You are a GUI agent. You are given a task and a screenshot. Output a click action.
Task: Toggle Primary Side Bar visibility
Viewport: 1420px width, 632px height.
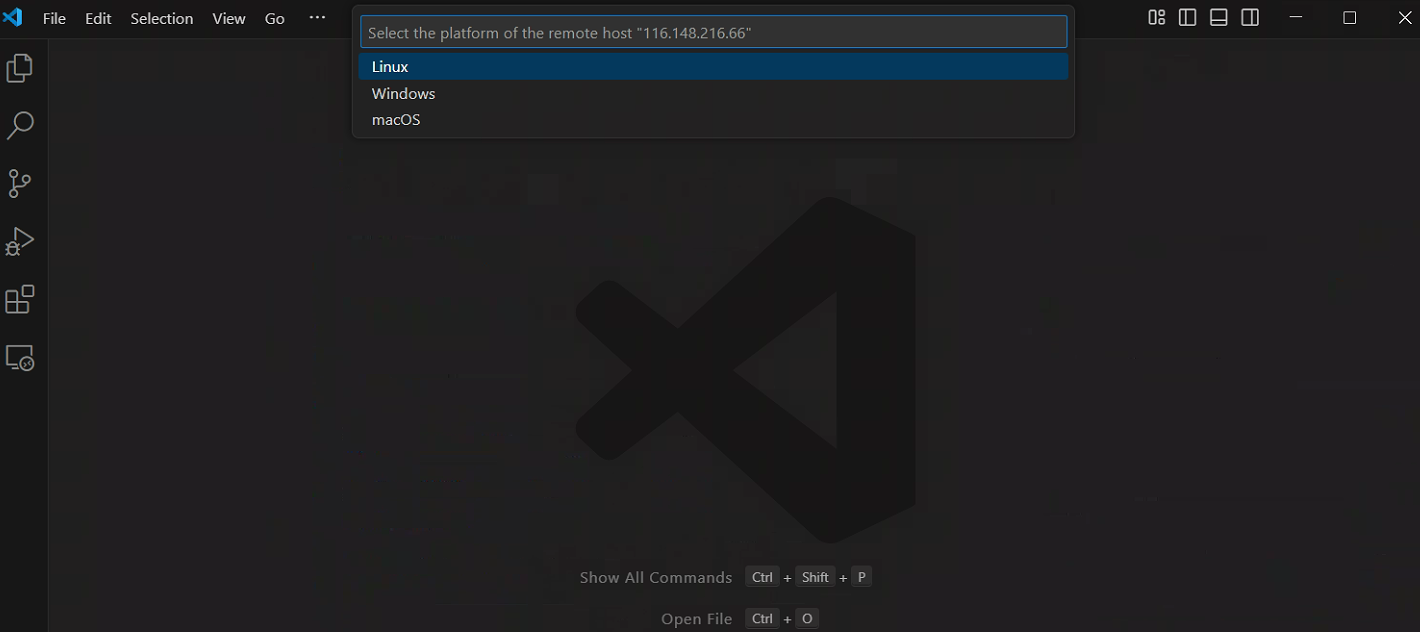(1187, 17)
